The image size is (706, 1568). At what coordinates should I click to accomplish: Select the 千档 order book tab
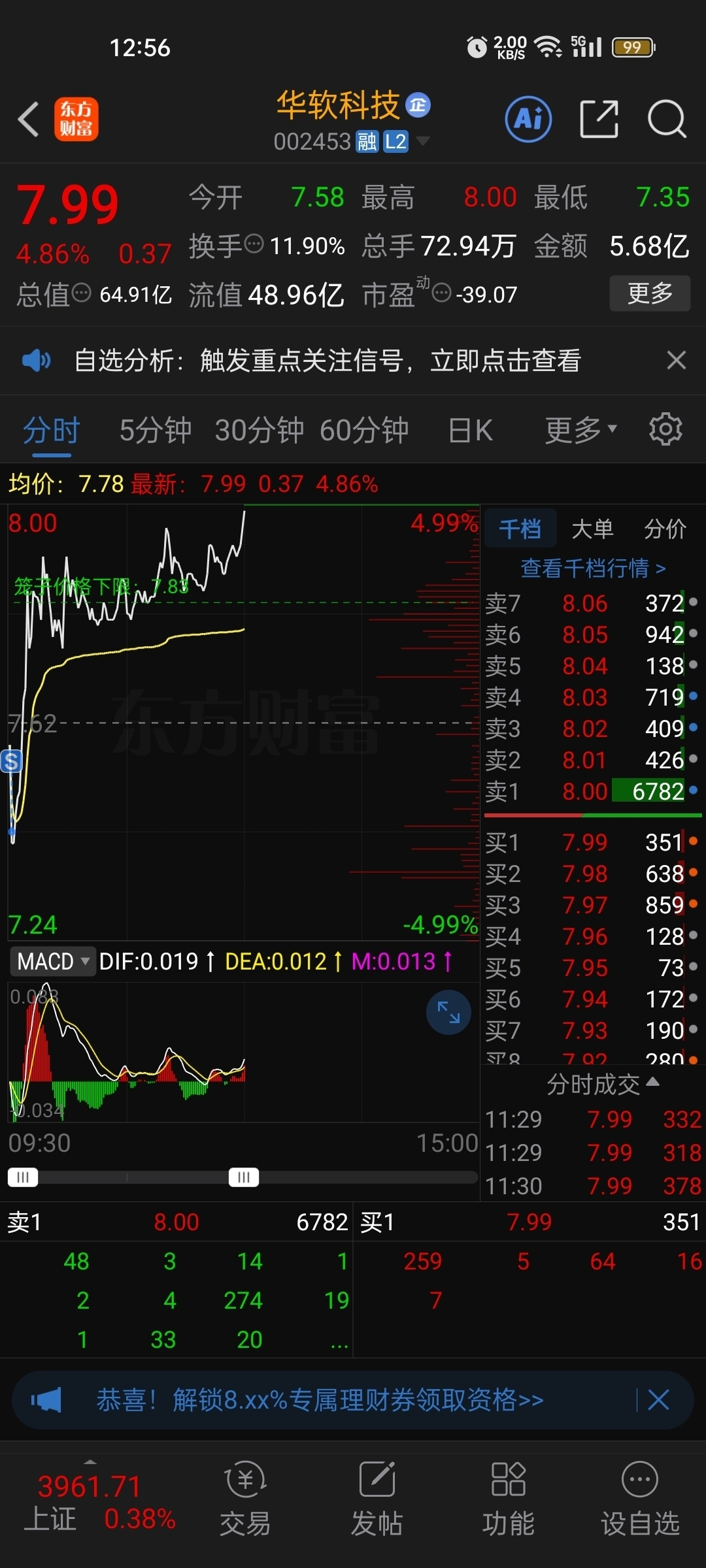520,528
